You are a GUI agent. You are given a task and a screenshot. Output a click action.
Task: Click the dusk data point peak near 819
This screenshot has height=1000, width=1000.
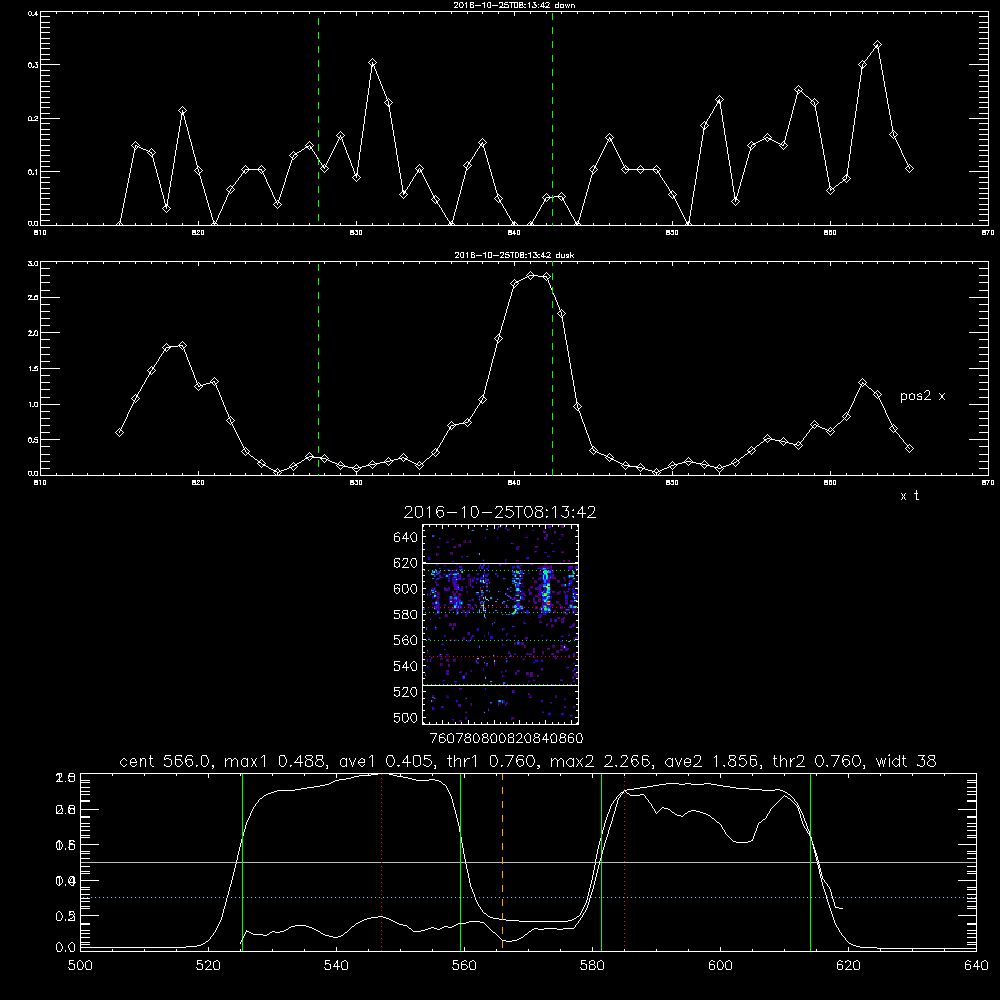click(182, 346)
